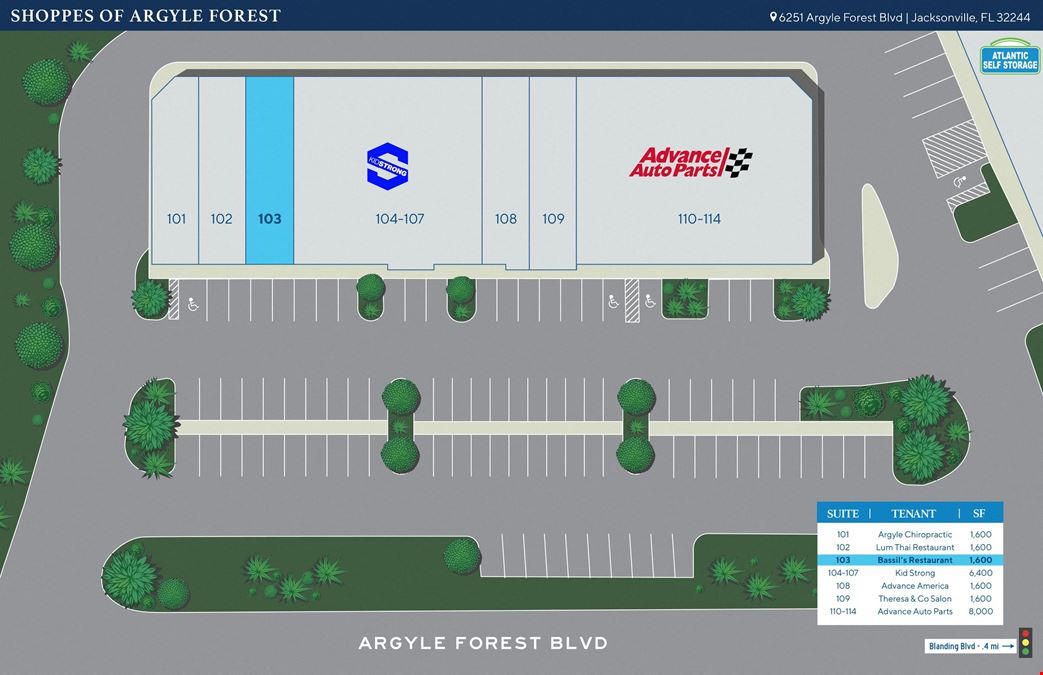Select suite 102 on the site plan
Screen dimensions: 1043x675
point(222,170)
